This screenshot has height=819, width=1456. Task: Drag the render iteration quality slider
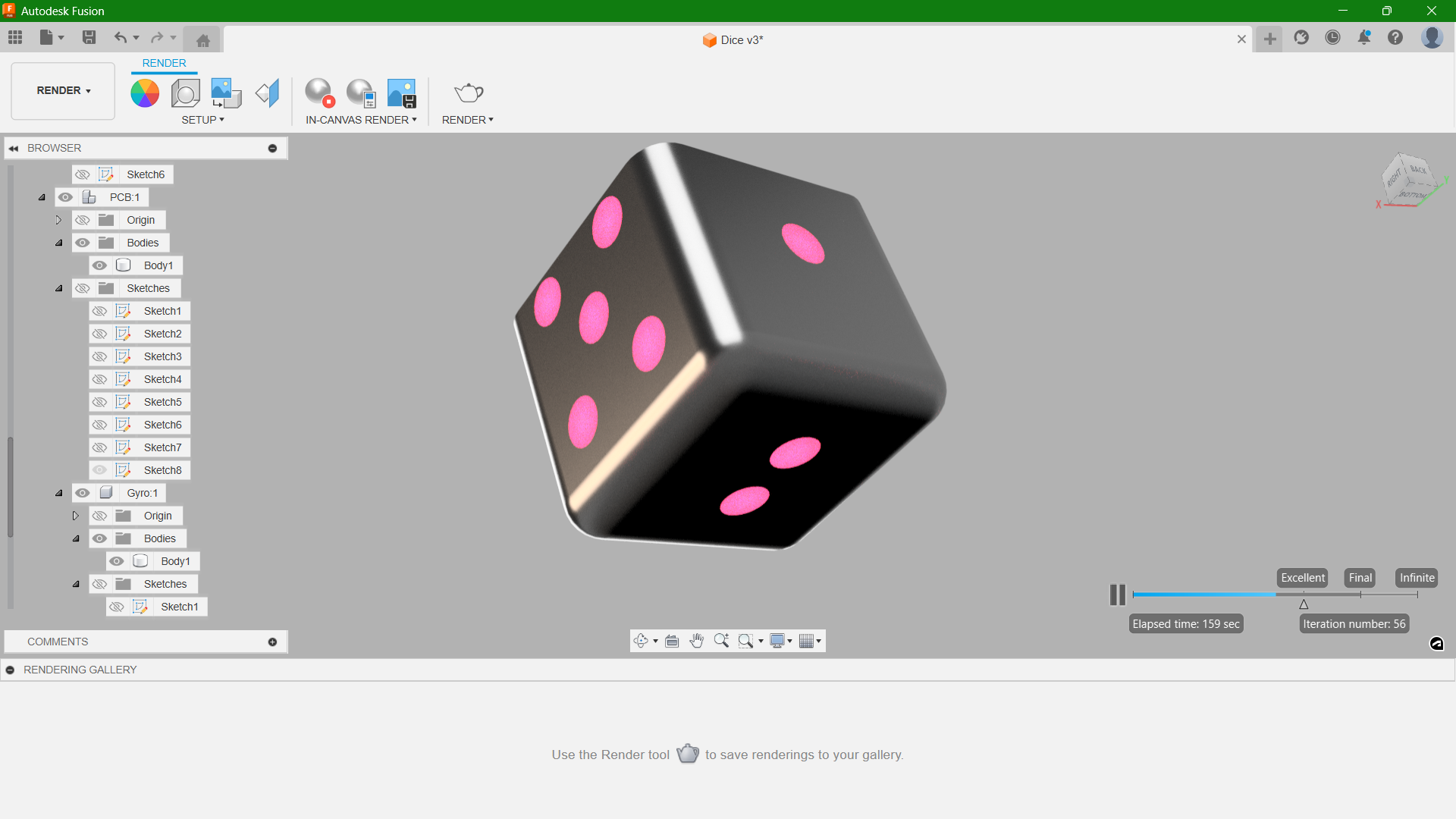(x=1303, y=604)
